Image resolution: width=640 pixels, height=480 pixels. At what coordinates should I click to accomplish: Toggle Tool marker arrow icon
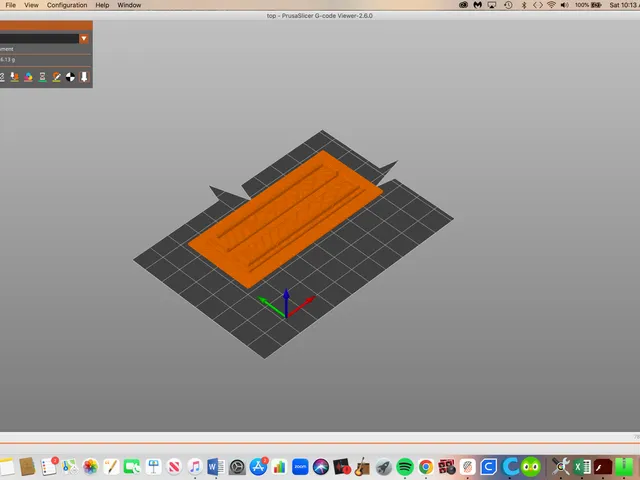point(84,77)
